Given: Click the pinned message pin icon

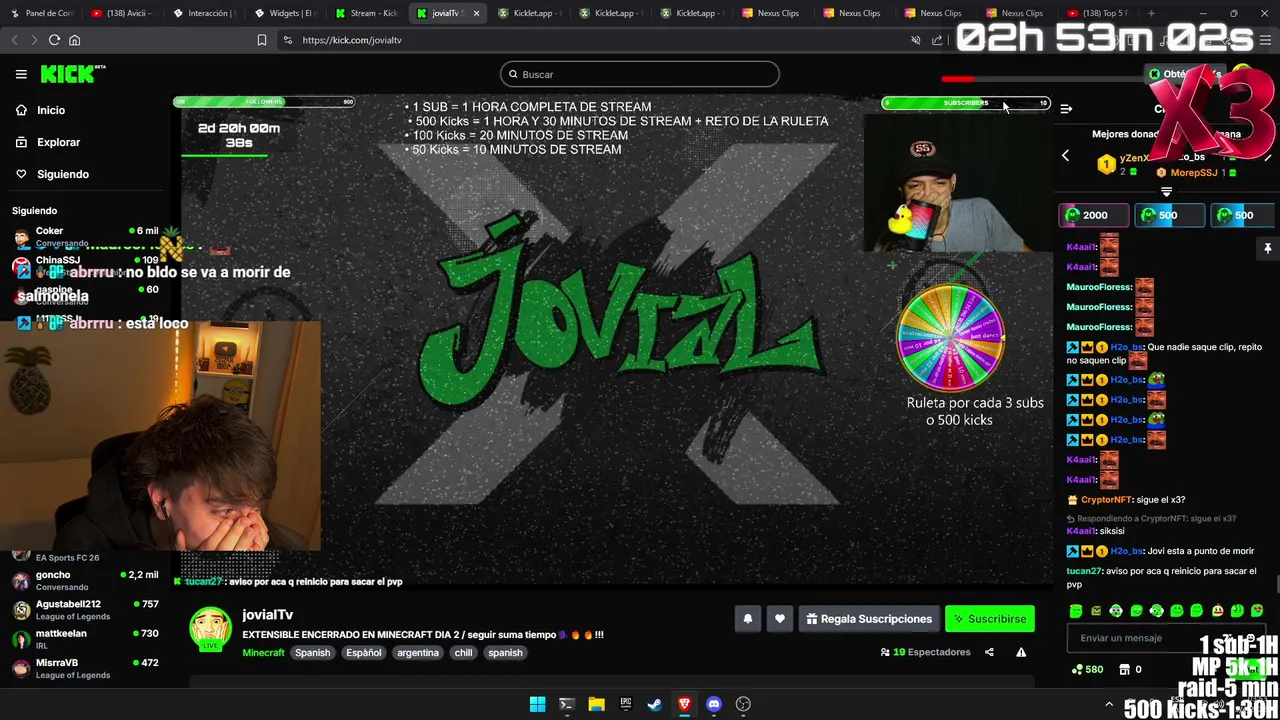Looking at the screenshot, I should (1267, 248).
